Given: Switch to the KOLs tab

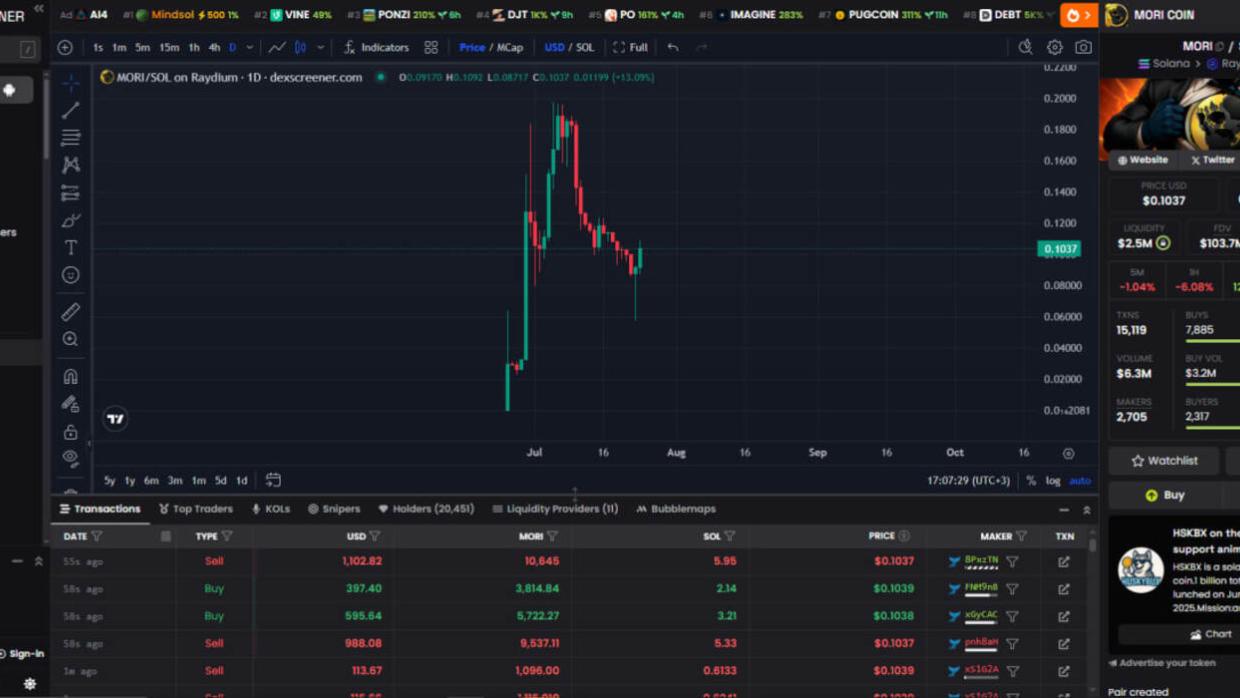Looking at the screenshot, I should tap(271, 509).
